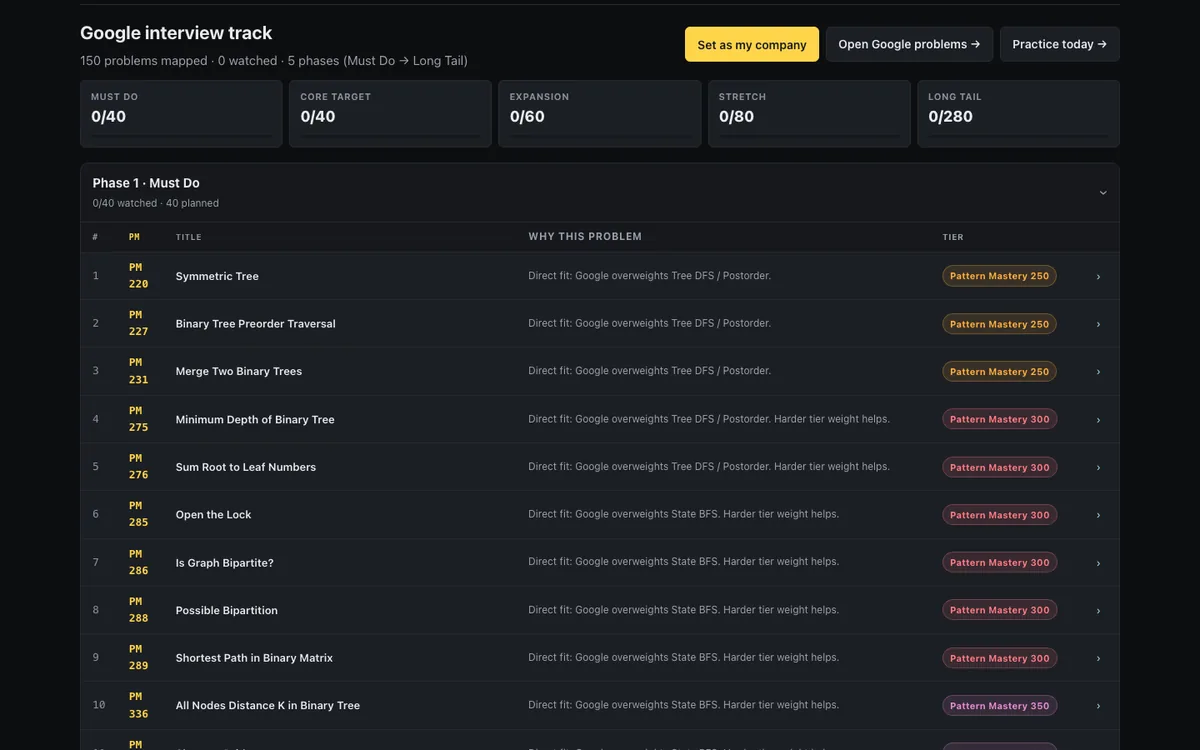The width and height of the screenshot is (1200, 750).
Task: Open row chevron for All Nodes Distance K
Action: (x=1098, y=706)
